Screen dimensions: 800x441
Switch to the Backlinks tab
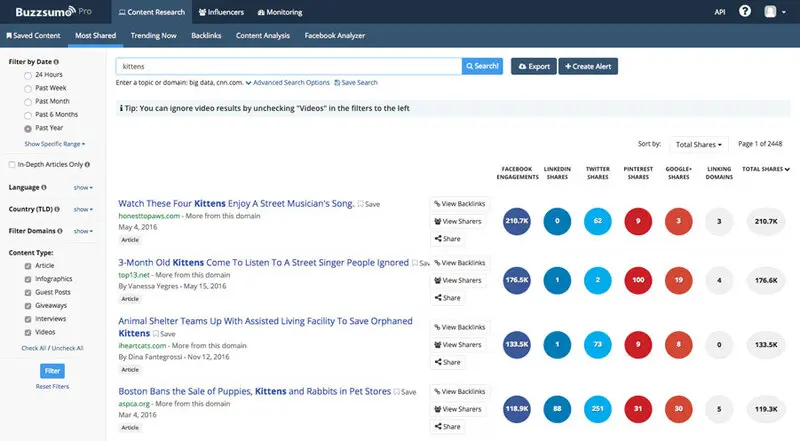206,35
